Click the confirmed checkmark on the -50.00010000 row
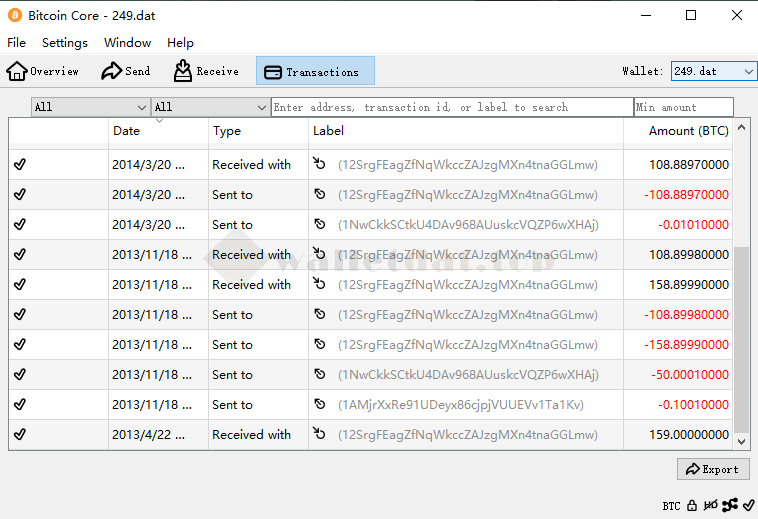The width and height of the screenshot is (758, 519). click(x=20, y=375)
